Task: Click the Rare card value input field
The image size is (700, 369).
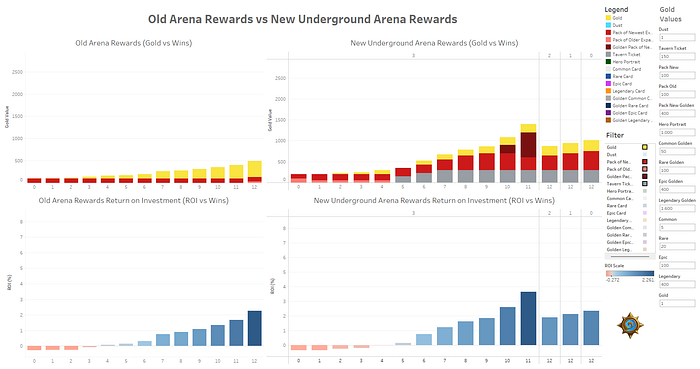Action: click(x=677, y=246)
